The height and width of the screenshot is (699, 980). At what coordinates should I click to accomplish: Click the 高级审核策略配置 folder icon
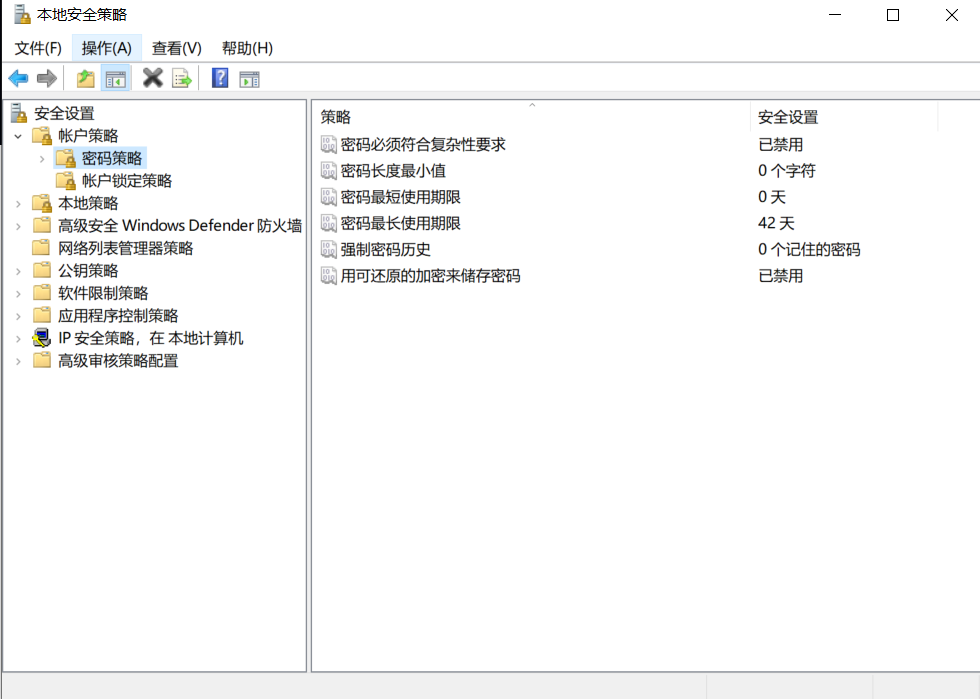click(42, 360)
